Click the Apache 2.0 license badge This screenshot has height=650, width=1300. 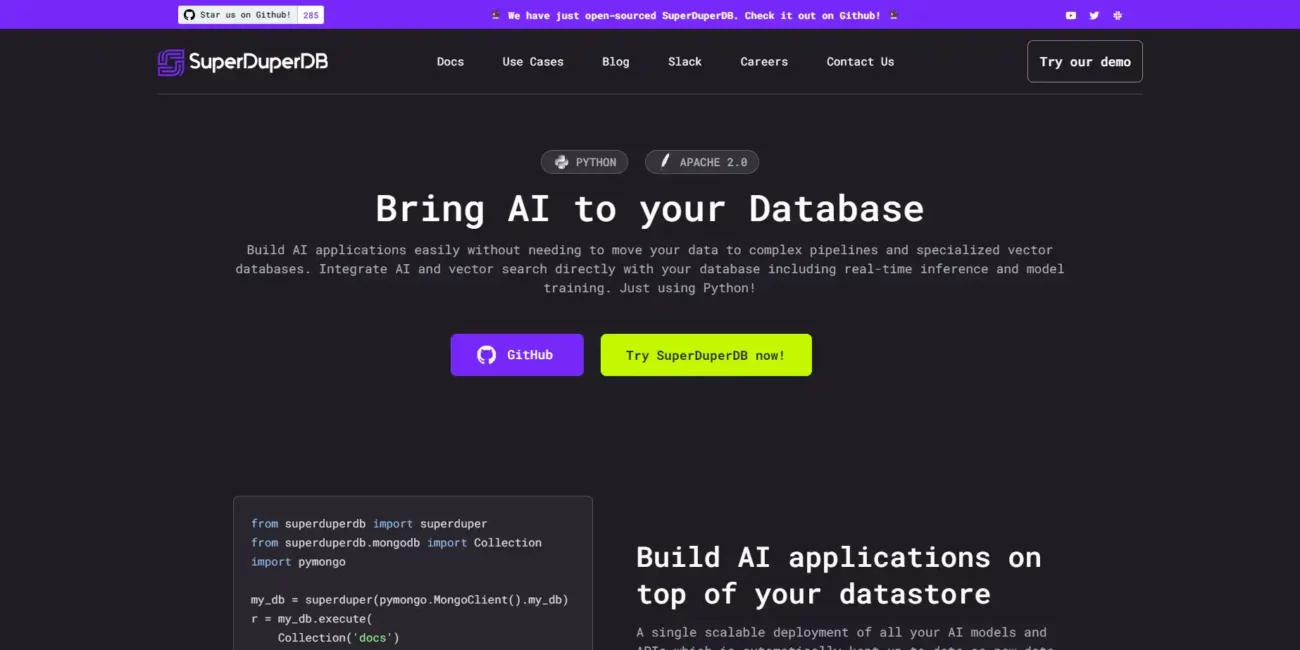click(x=702, y=162)
